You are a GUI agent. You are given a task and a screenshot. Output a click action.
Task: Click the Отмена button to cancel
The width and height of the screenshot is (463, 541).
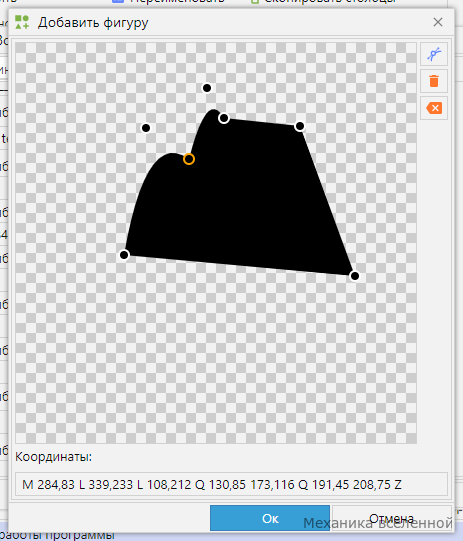(391, 518)
